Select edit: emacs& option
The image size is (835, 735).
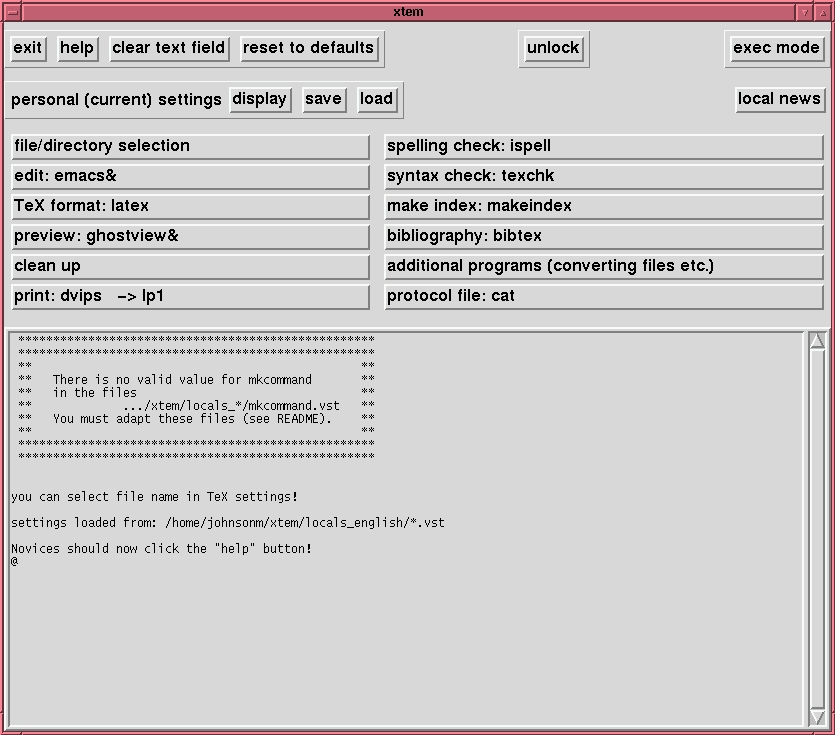pyautogui.click(x=190, y=176)
